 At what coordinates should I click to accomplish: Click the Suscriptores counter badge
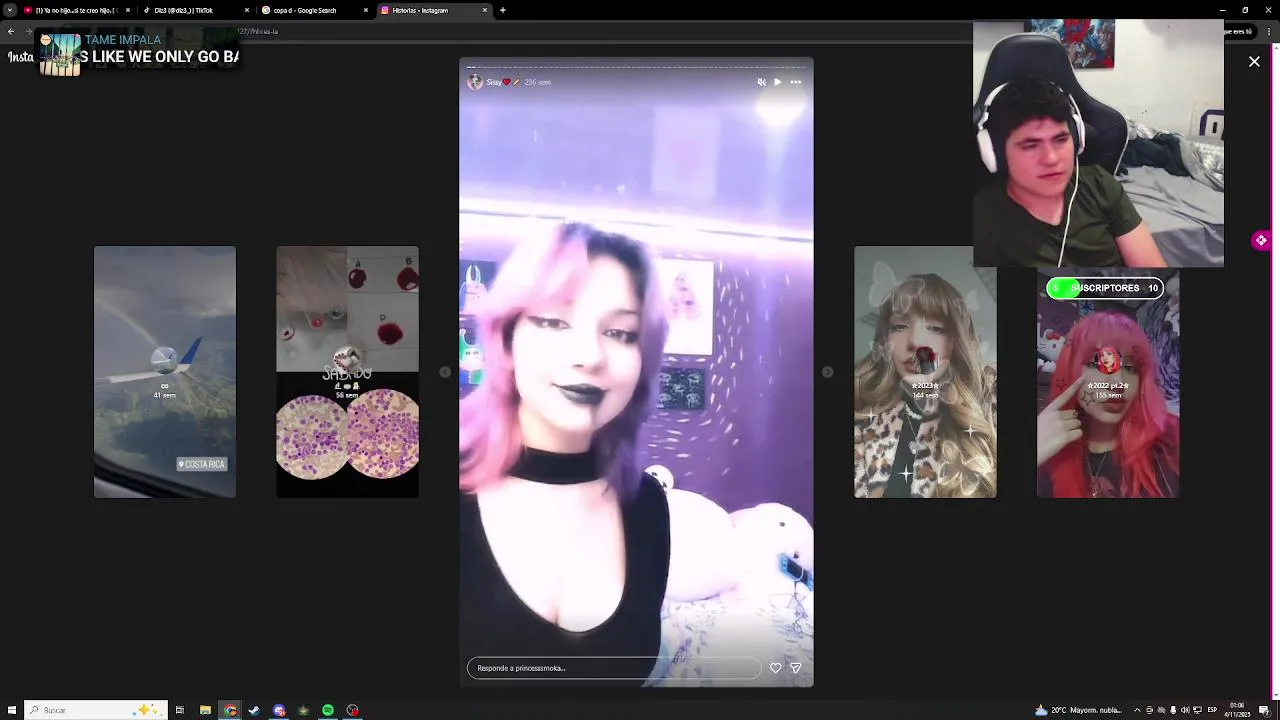(x=1105, y=288)
